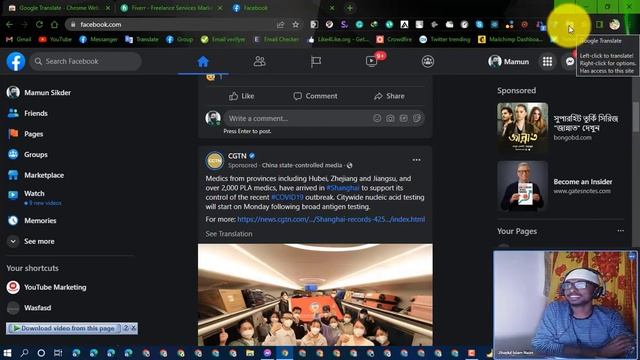640x360 pixels.
Task: Open Messenger icon in Facebook header
Action: click(570, 62)
